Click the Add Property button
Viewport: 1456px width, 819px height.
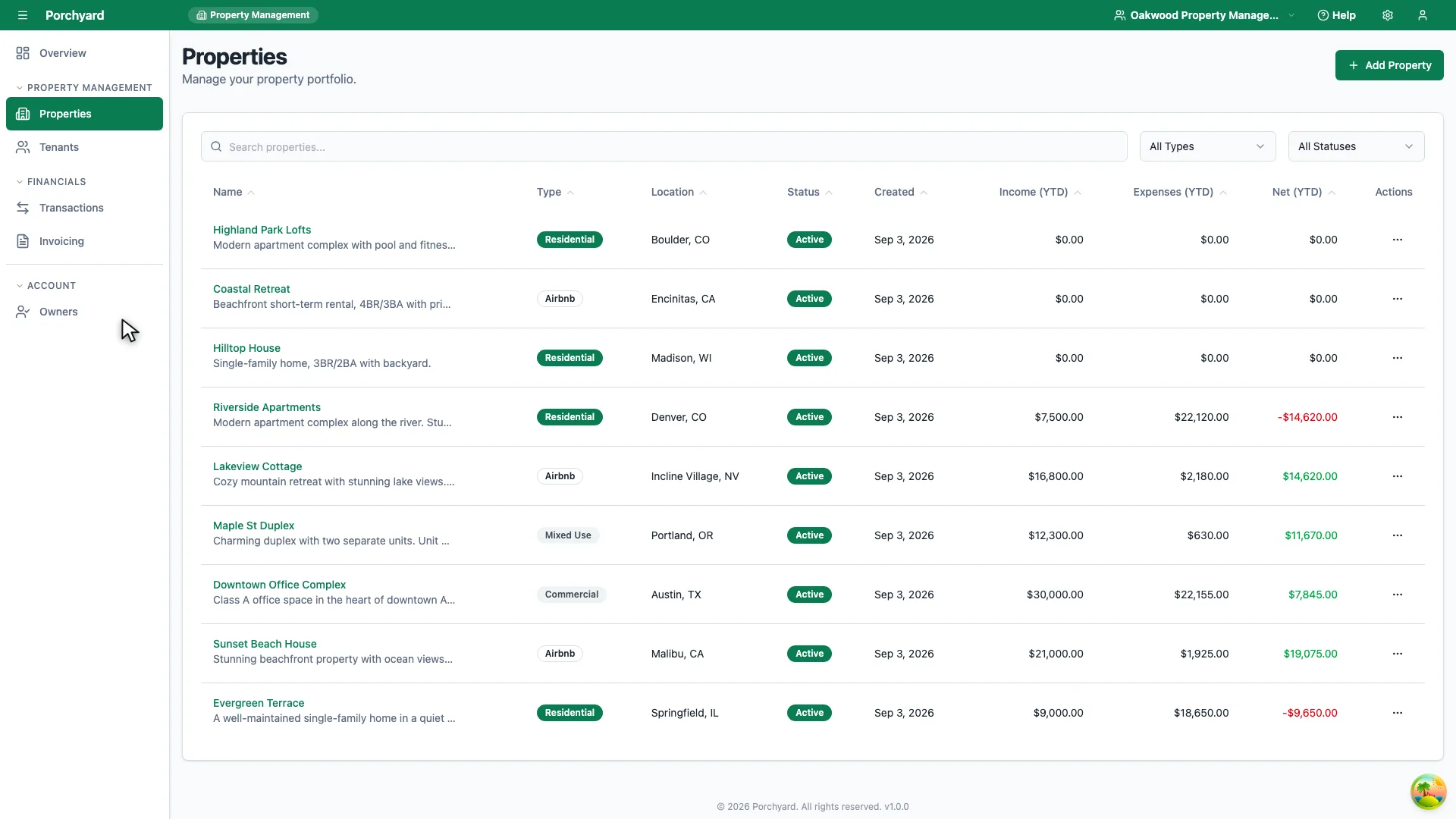tap(1389, 65)
